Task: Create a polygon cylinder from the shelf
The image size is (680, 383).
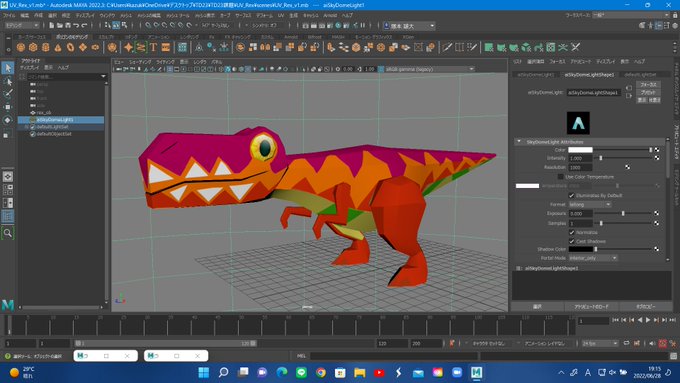Action: [x=46, y=47]
